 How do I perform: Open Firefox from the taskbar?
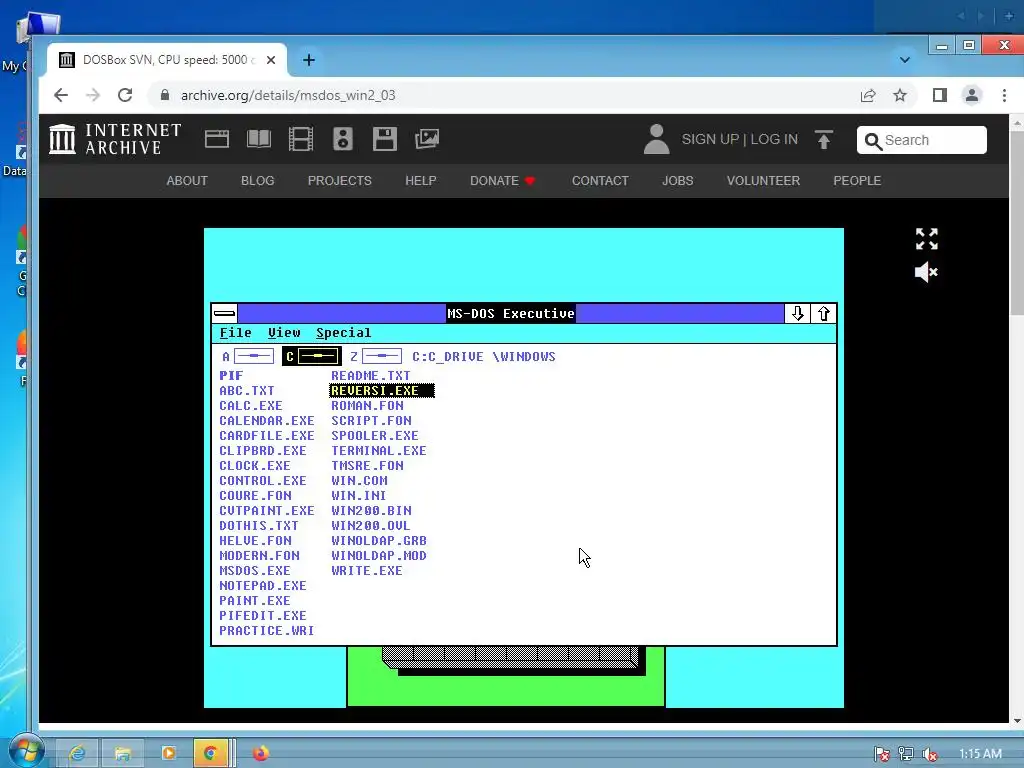click(x=261, y=754)
